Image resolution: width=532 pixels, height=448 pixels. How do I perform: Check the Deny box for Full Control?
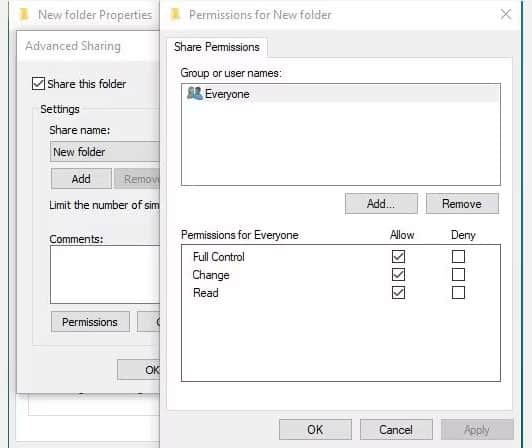pos(458,257)
